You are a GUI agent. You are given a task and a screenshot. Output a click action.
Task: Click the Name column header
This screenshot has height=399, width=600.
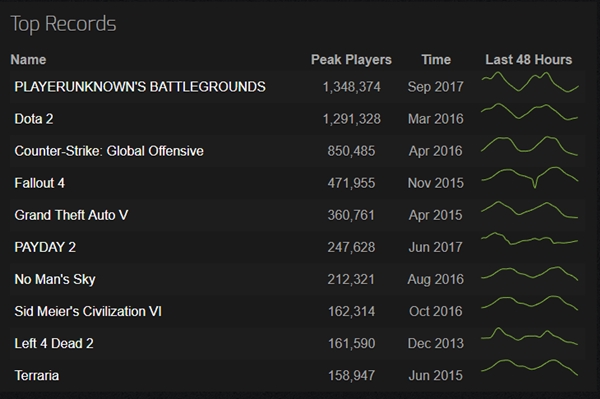(x=28, y=60)
